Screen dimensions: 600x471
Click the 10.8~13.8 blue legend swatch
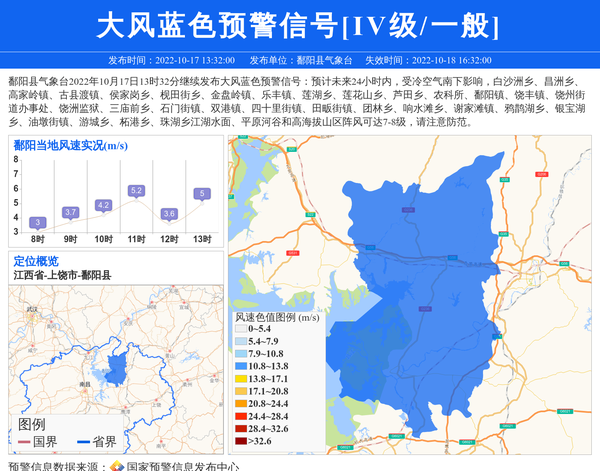[x=240, y=367]
